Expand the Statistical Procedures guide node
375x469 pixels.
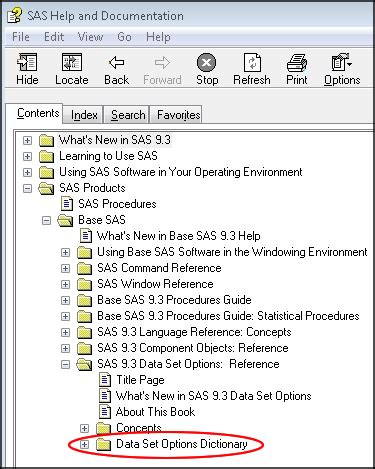65,316
